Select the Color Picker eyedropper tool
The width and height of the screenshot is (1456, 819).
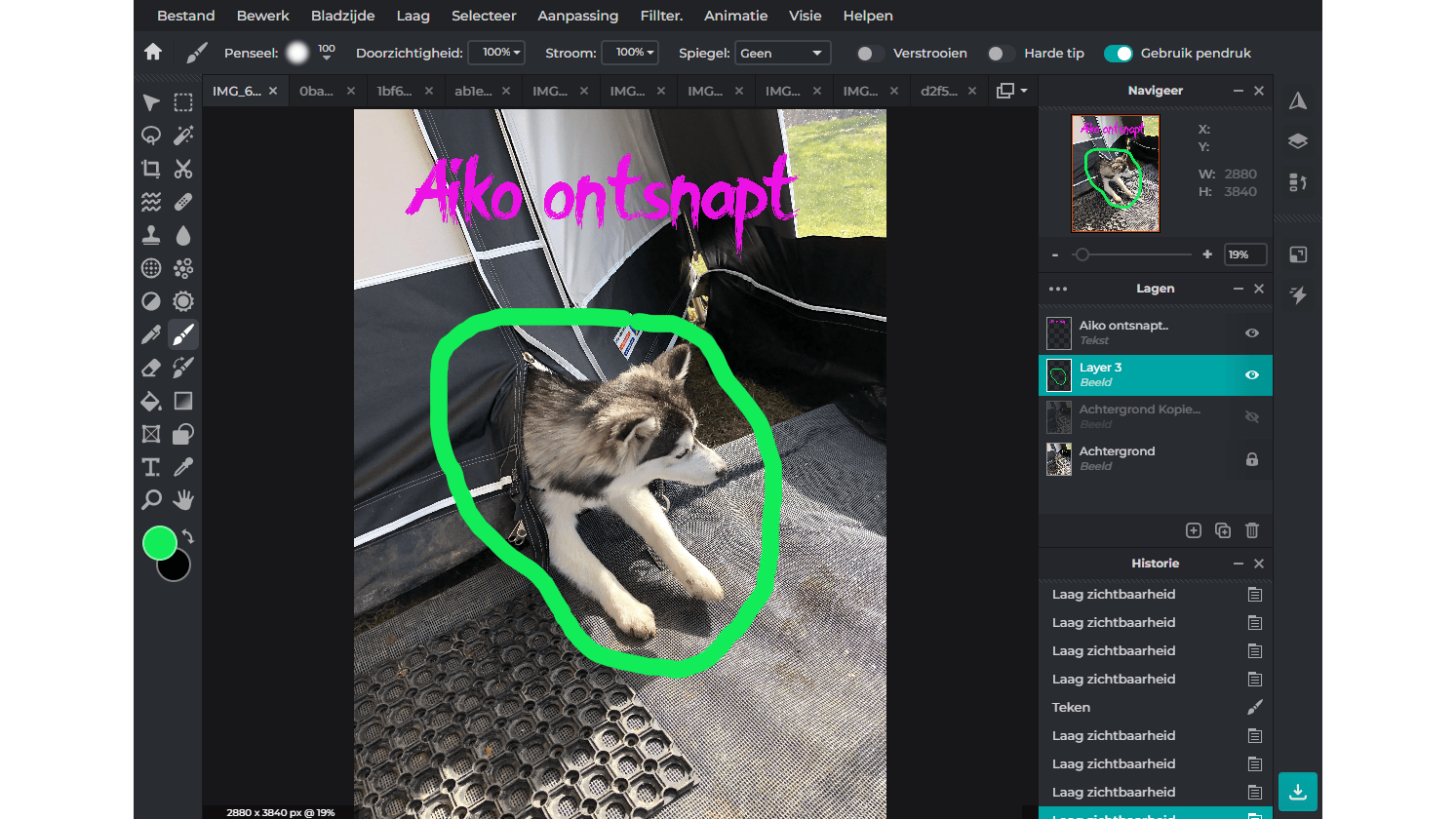(183, 467)
